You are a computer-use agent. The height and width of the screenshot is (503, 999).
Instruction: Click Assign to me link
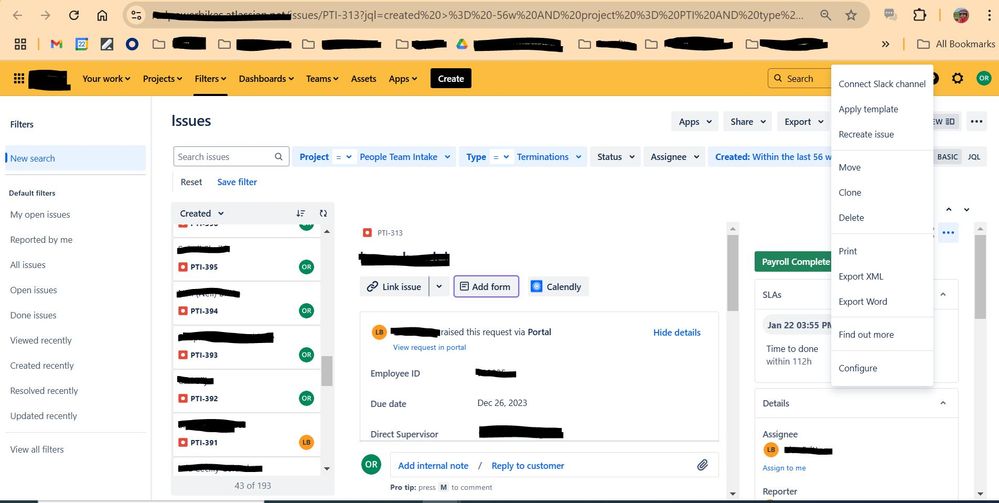click(784, 468)
